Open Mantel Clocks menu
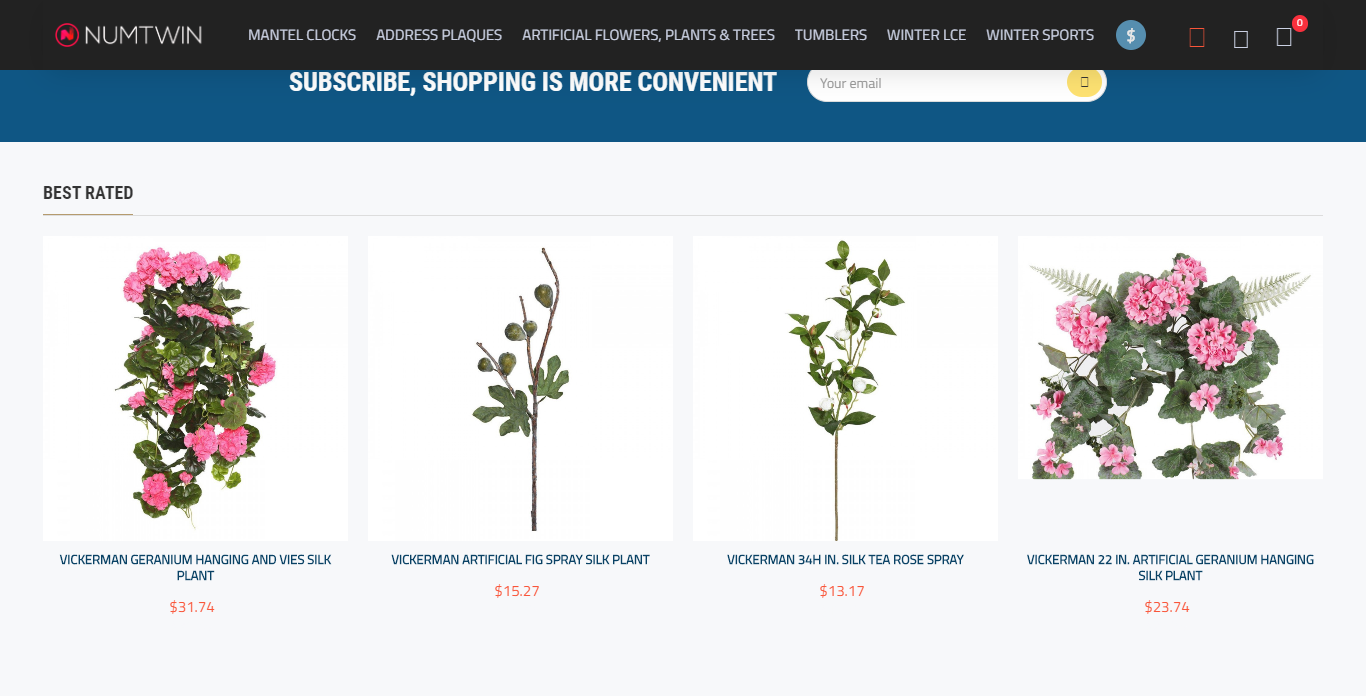This screenshot has height=696, width=1366. click(302, 35)
